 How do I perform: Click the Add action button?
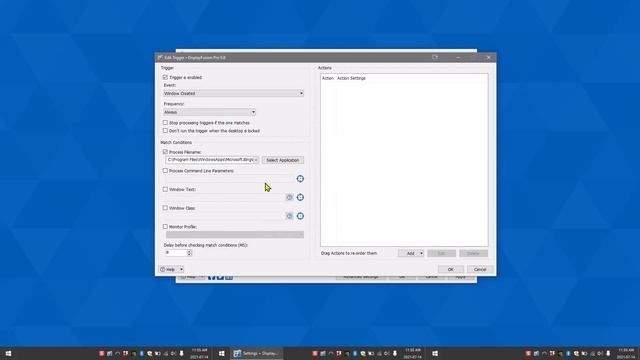409,253
